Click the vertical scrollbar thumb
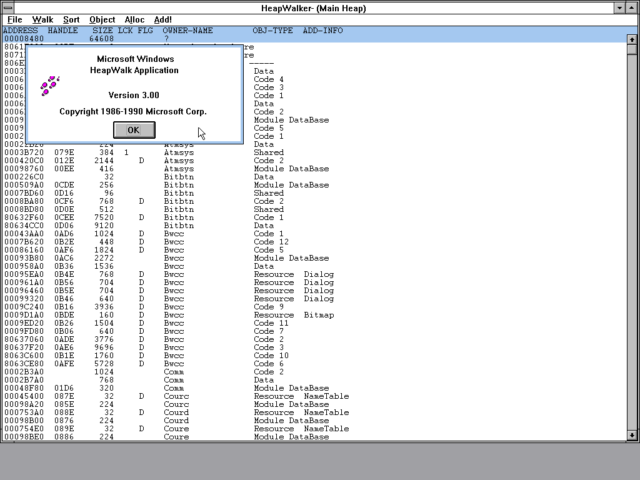The height and width of the screenshot is (480, 640). 631,49
